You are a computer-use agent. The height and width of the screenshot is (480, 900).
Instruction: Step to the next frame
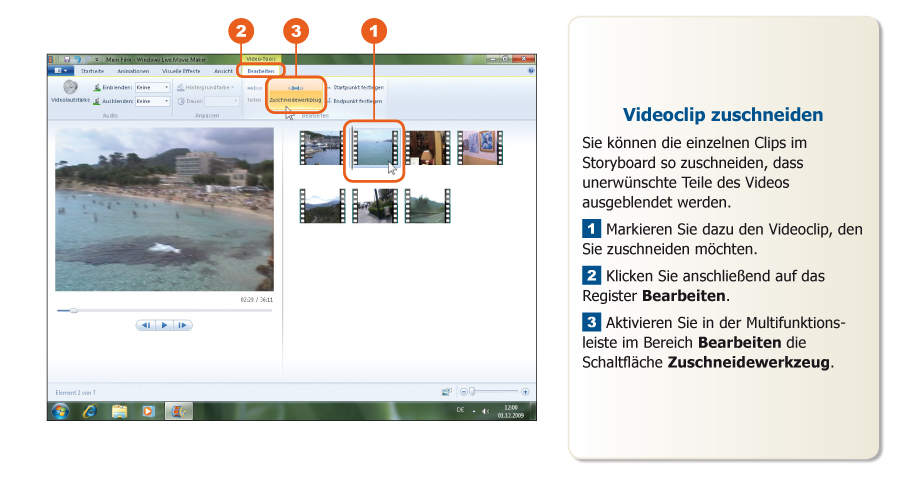[183, 325]
